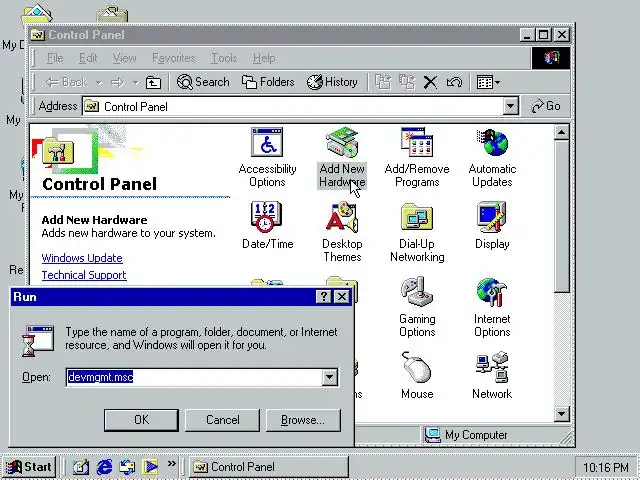Close the Run dialog

coord(342,296)
